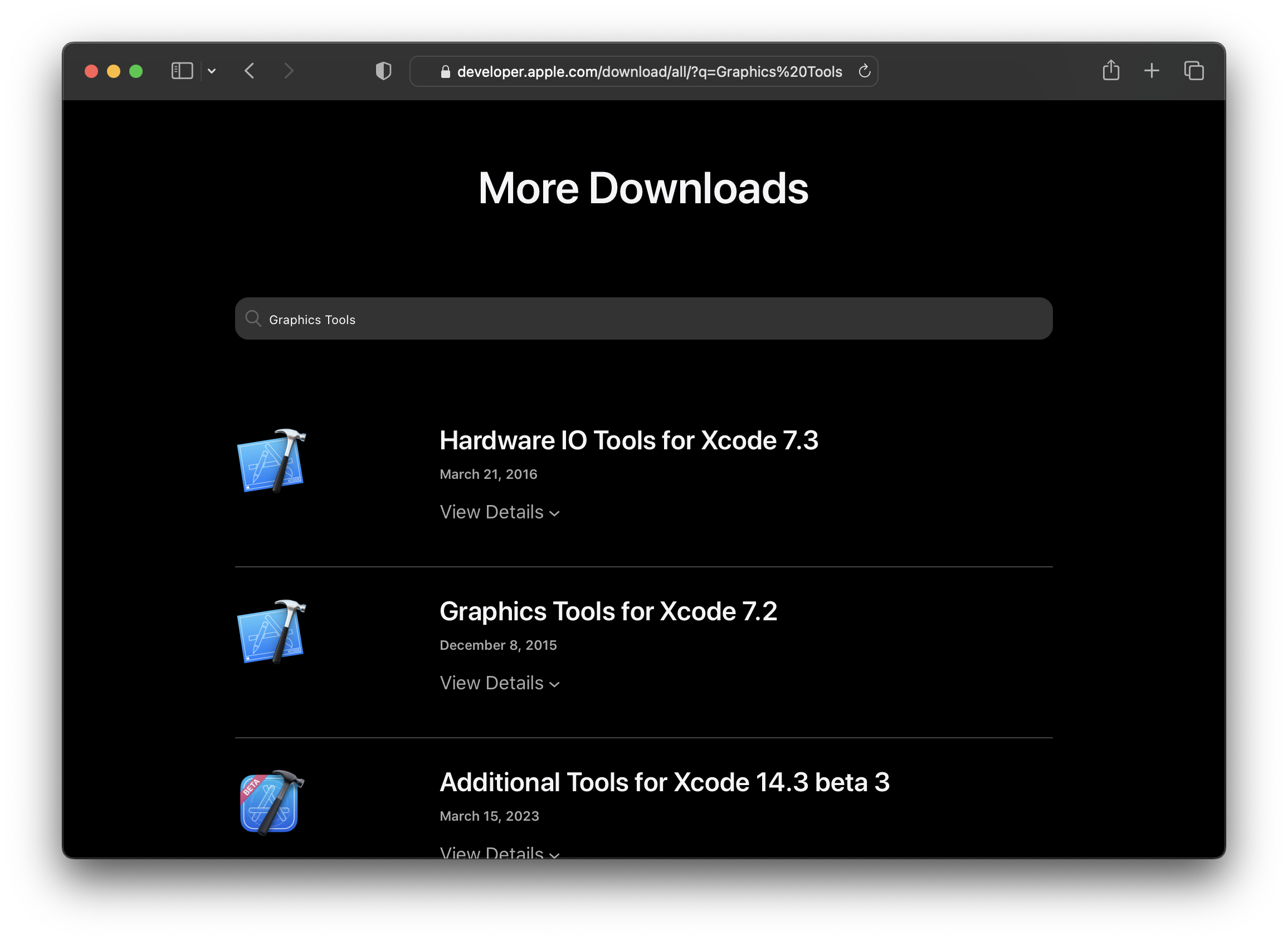Click the forward navigation arrow
The width and height of the screenshot is (1288, 941).
coord(289,71)
